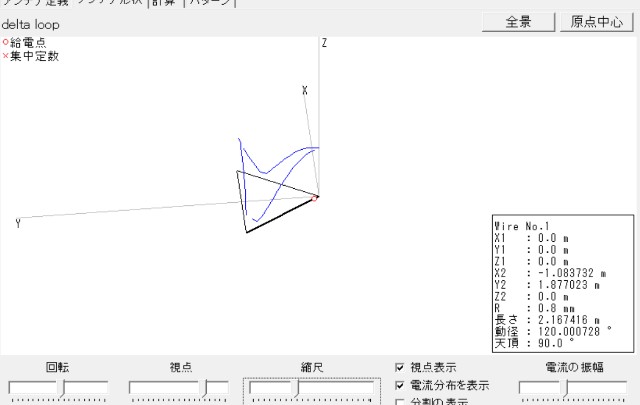Adjust the 回転 slider
640x405 pixels.
pyautogui.click(x=63, y=388)
